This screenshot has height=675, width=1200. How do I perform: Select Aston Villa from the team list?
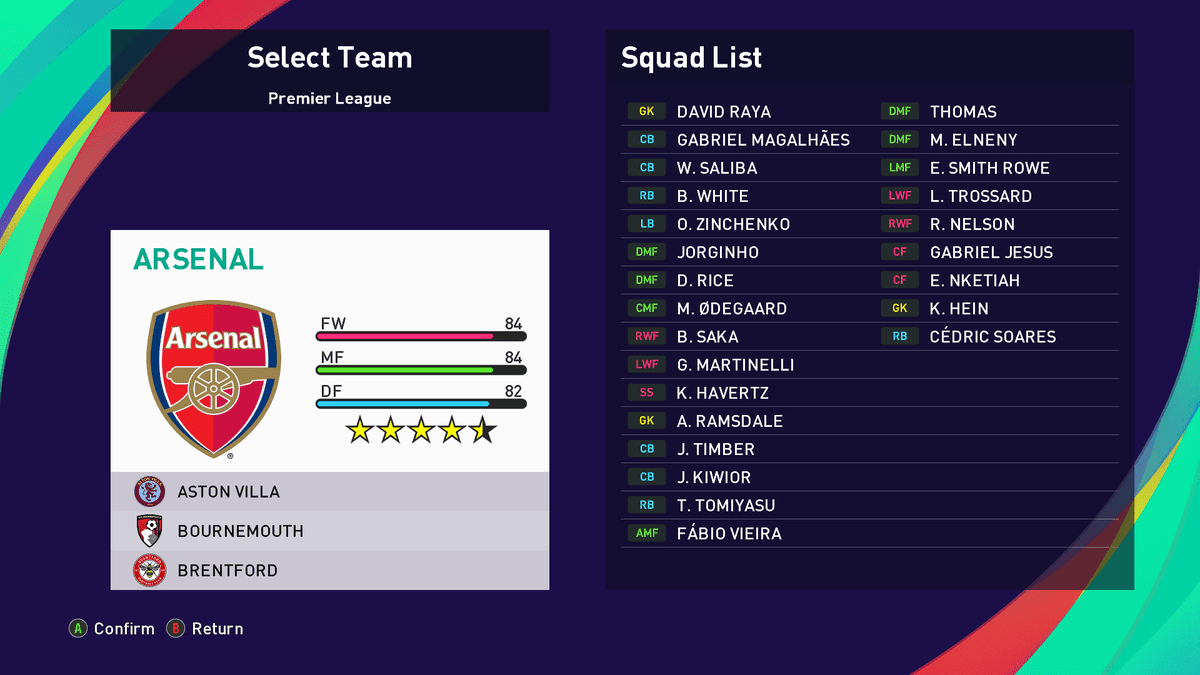229,492
